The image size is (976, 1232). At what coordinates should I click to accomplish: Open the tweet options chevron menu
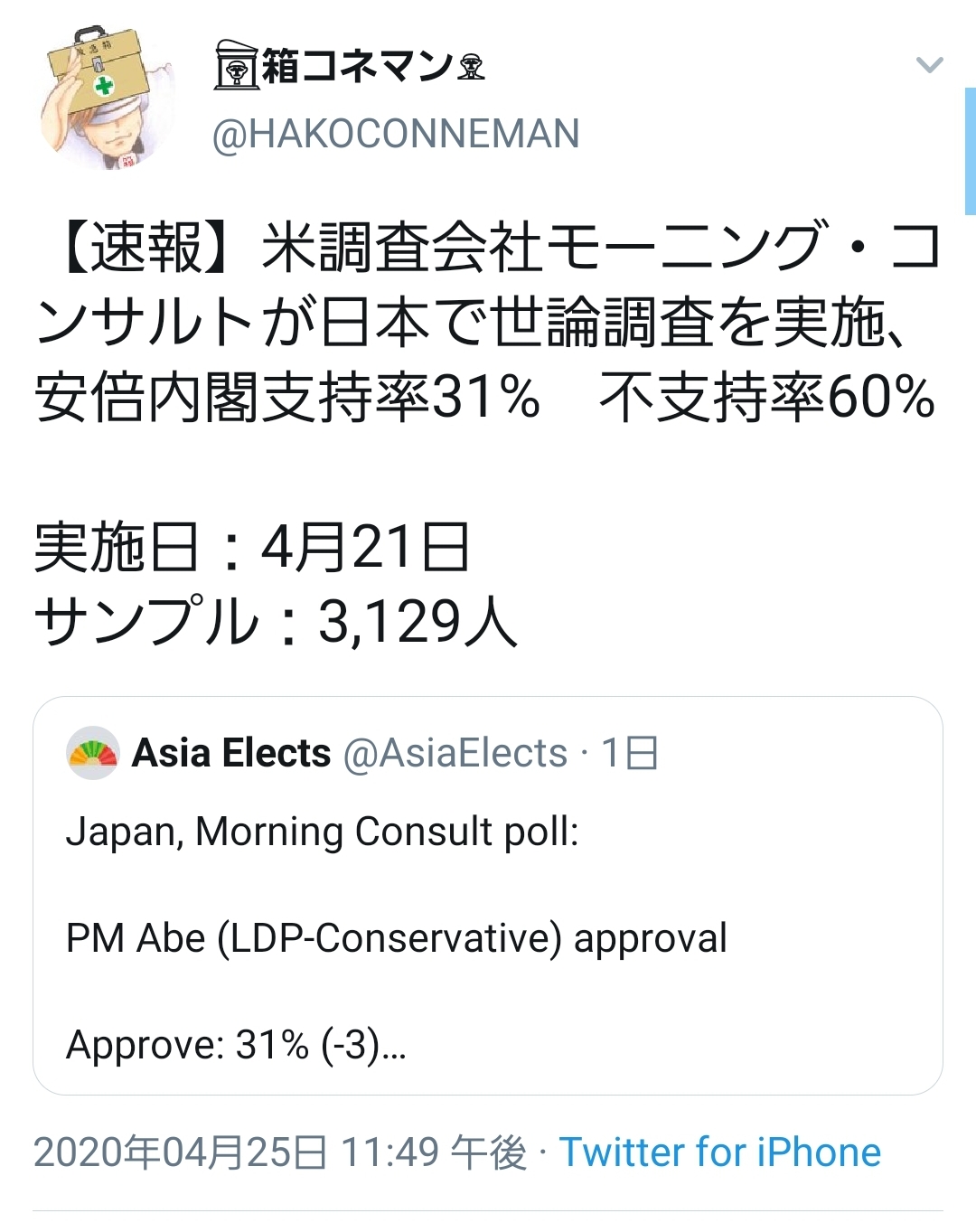(929, 65)
